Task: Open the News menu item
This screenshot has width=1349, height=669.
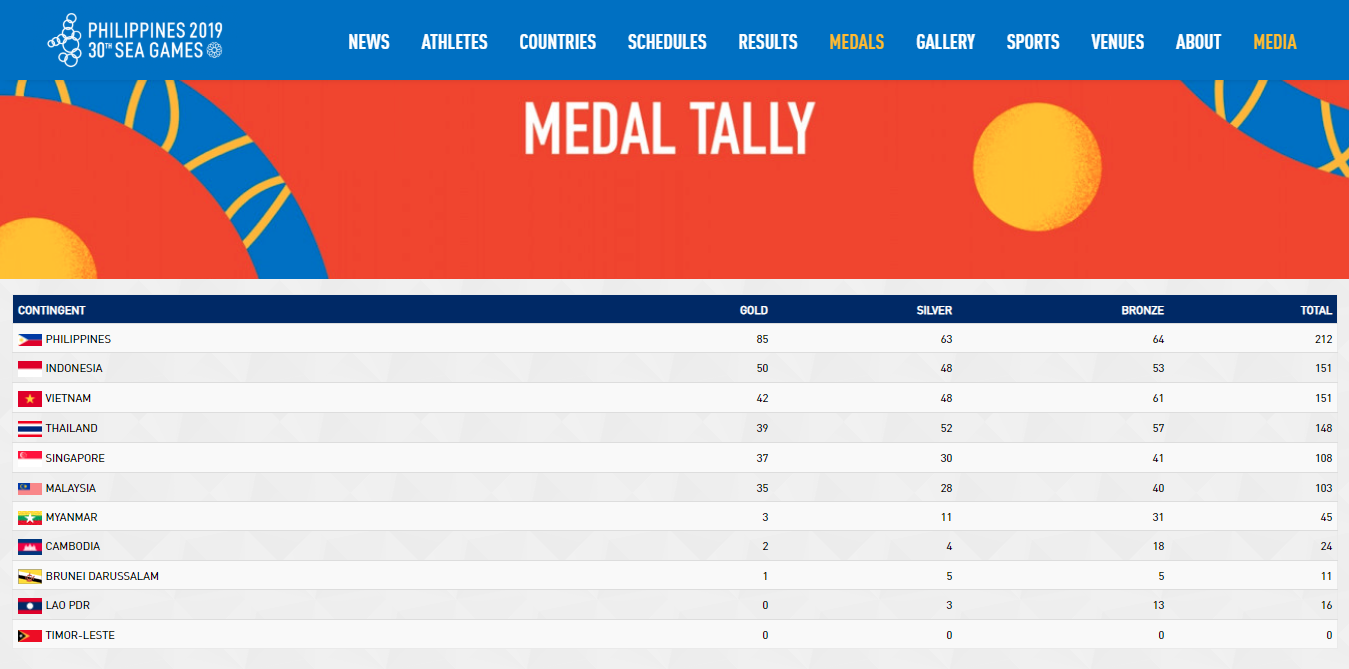Action: (x=369, y=42)
